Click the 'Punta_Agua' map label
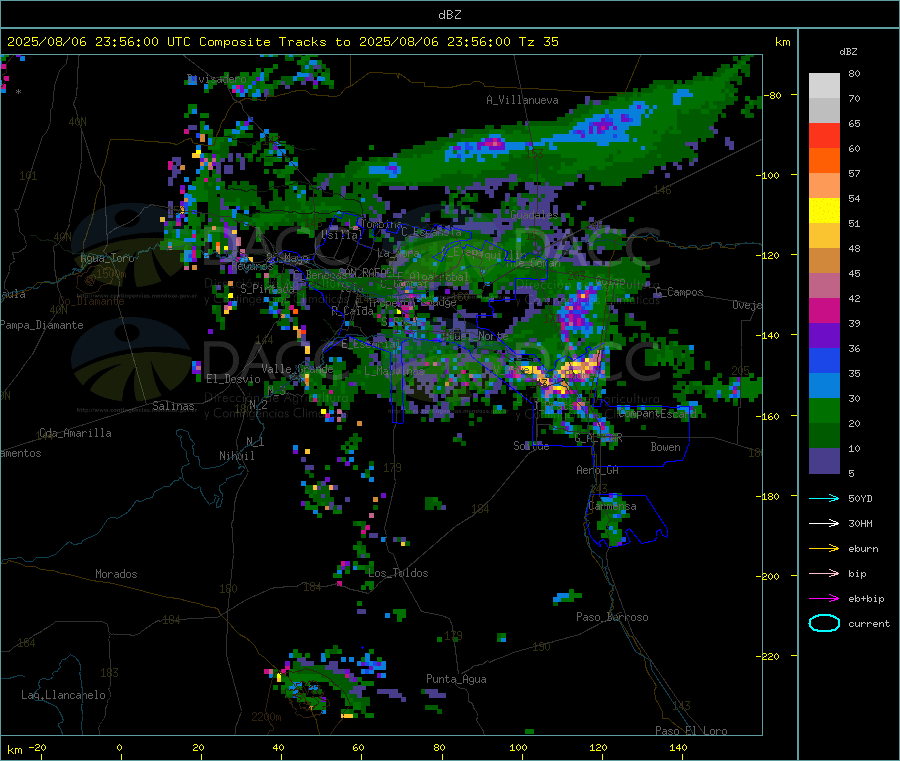 pyautogui.click(x=456, y=679)
